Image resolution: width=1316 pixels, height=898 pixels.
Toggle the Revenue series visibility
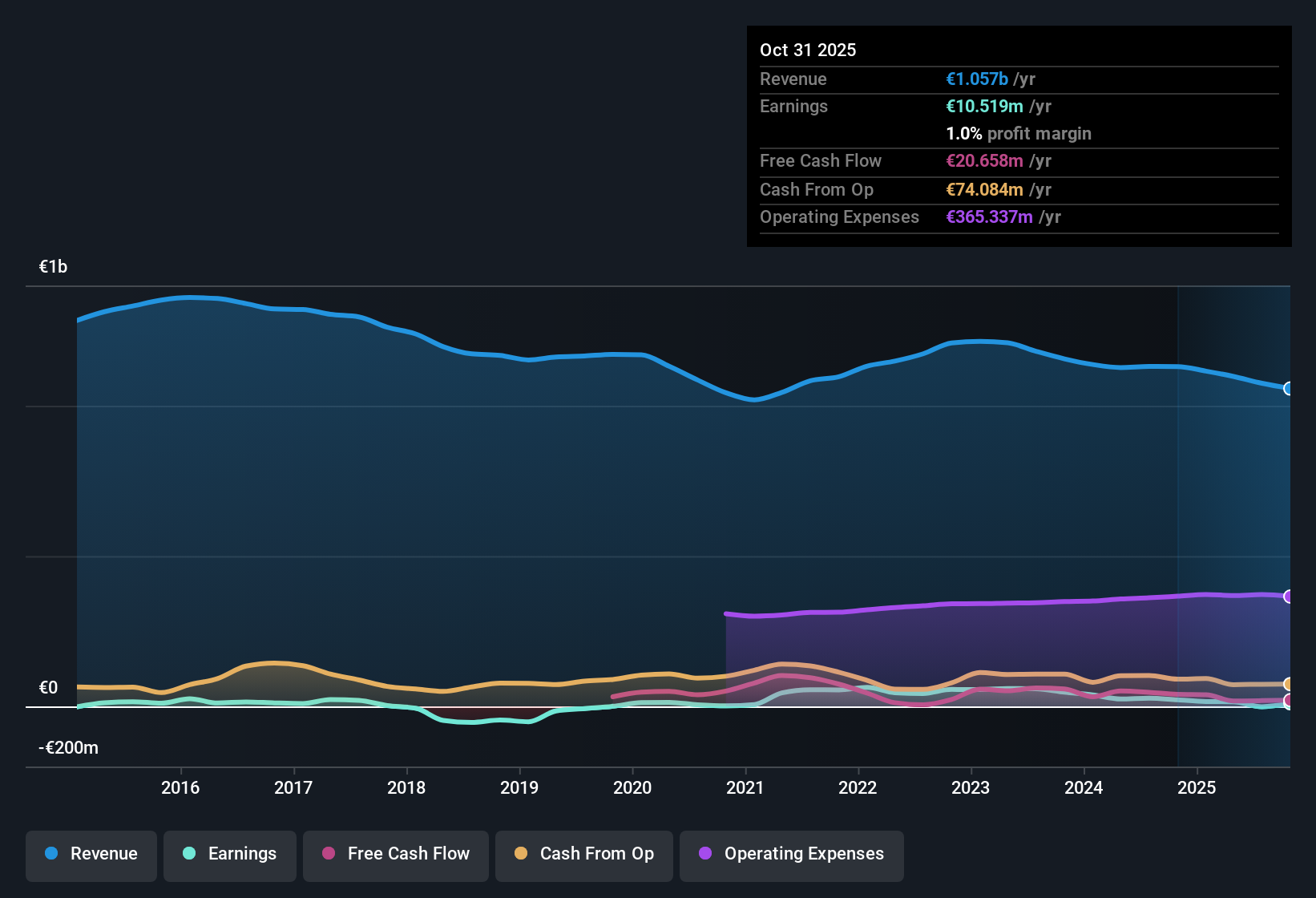[x=91, y=854]
